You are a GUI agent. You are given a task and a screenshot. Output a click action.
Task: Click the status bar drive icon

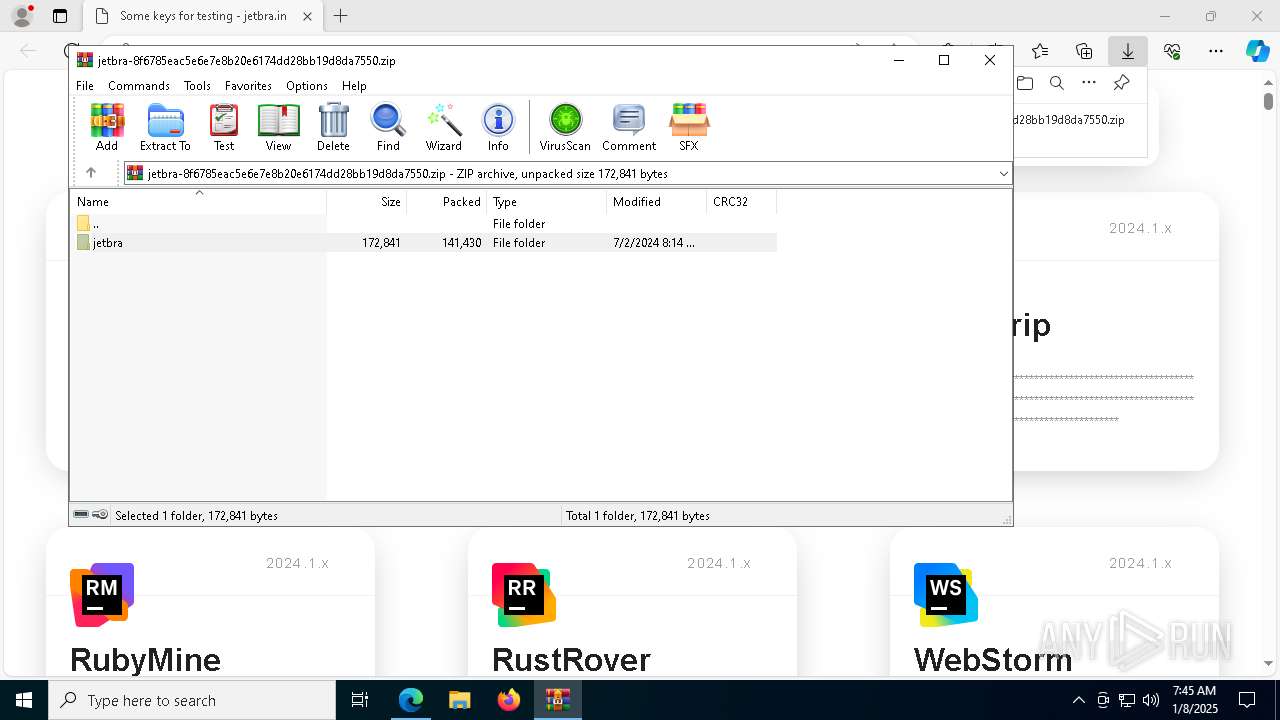[x=81, y=515]
